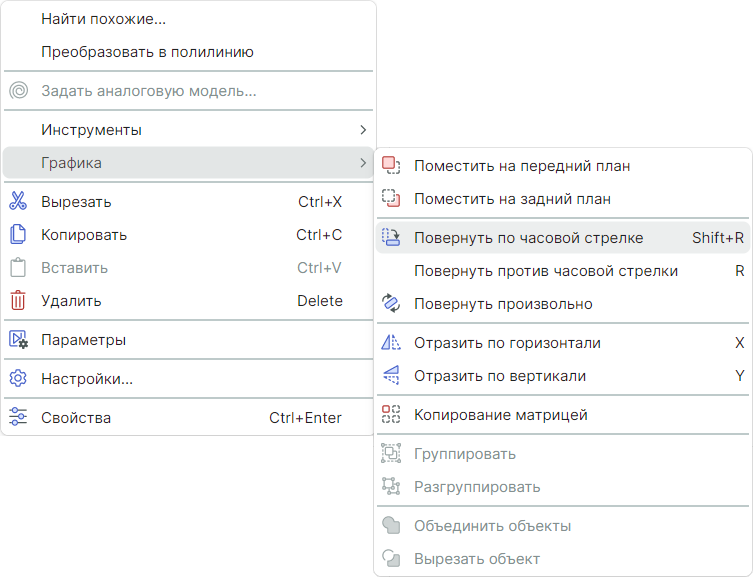Click the gear icon beside Настройки
The image size is (753, 577).
tap(18, 379)
